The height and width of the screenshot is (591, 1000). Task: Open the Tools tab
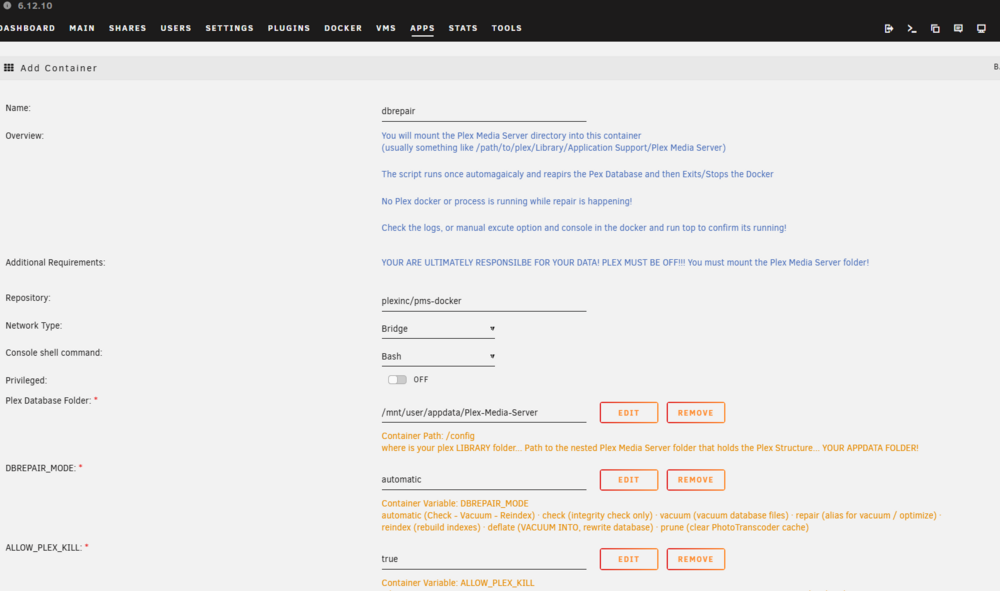point(506,28)
